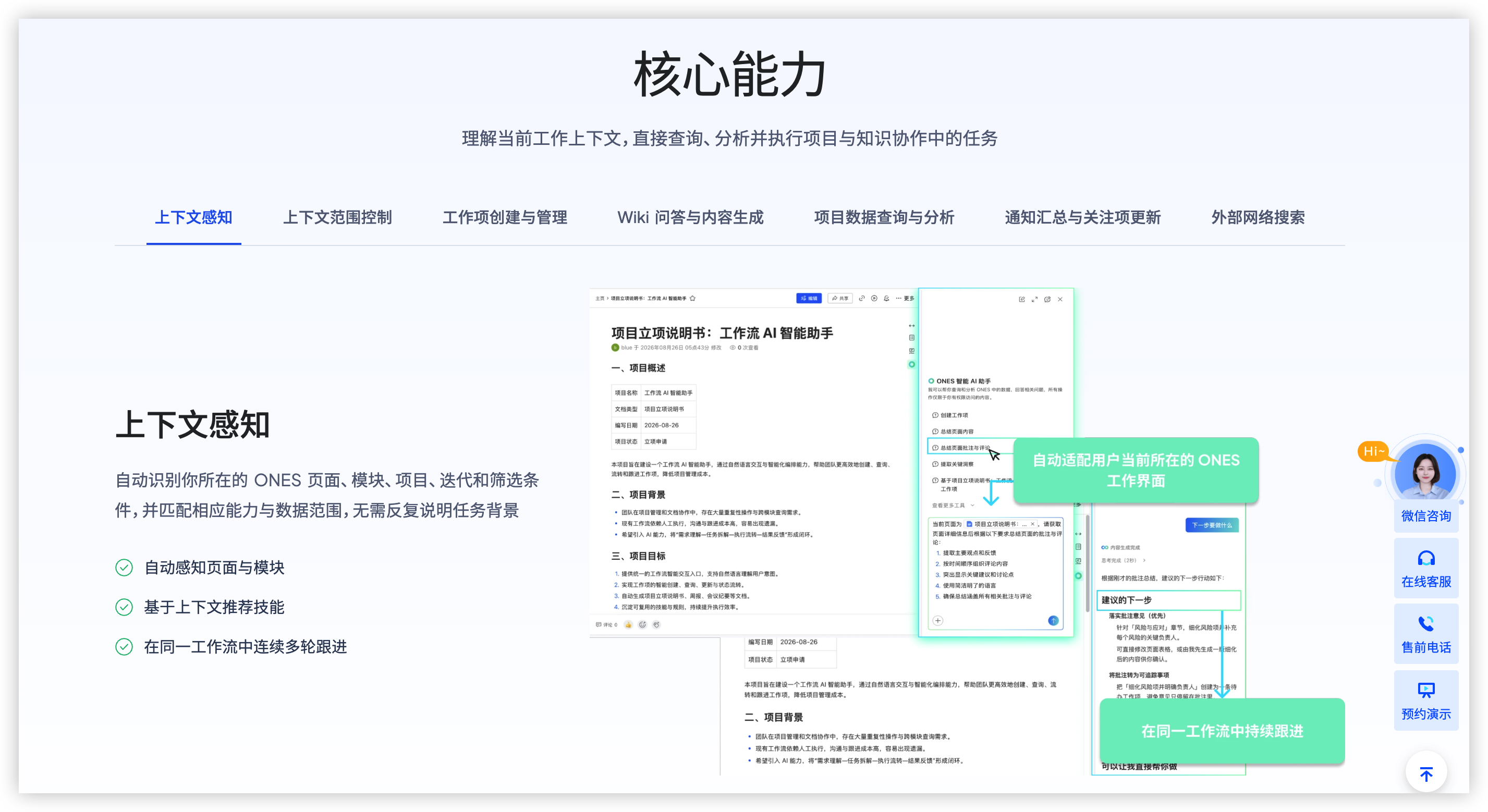
Task: Click the 自动感知页面与模块 list item
Action: 214,567
